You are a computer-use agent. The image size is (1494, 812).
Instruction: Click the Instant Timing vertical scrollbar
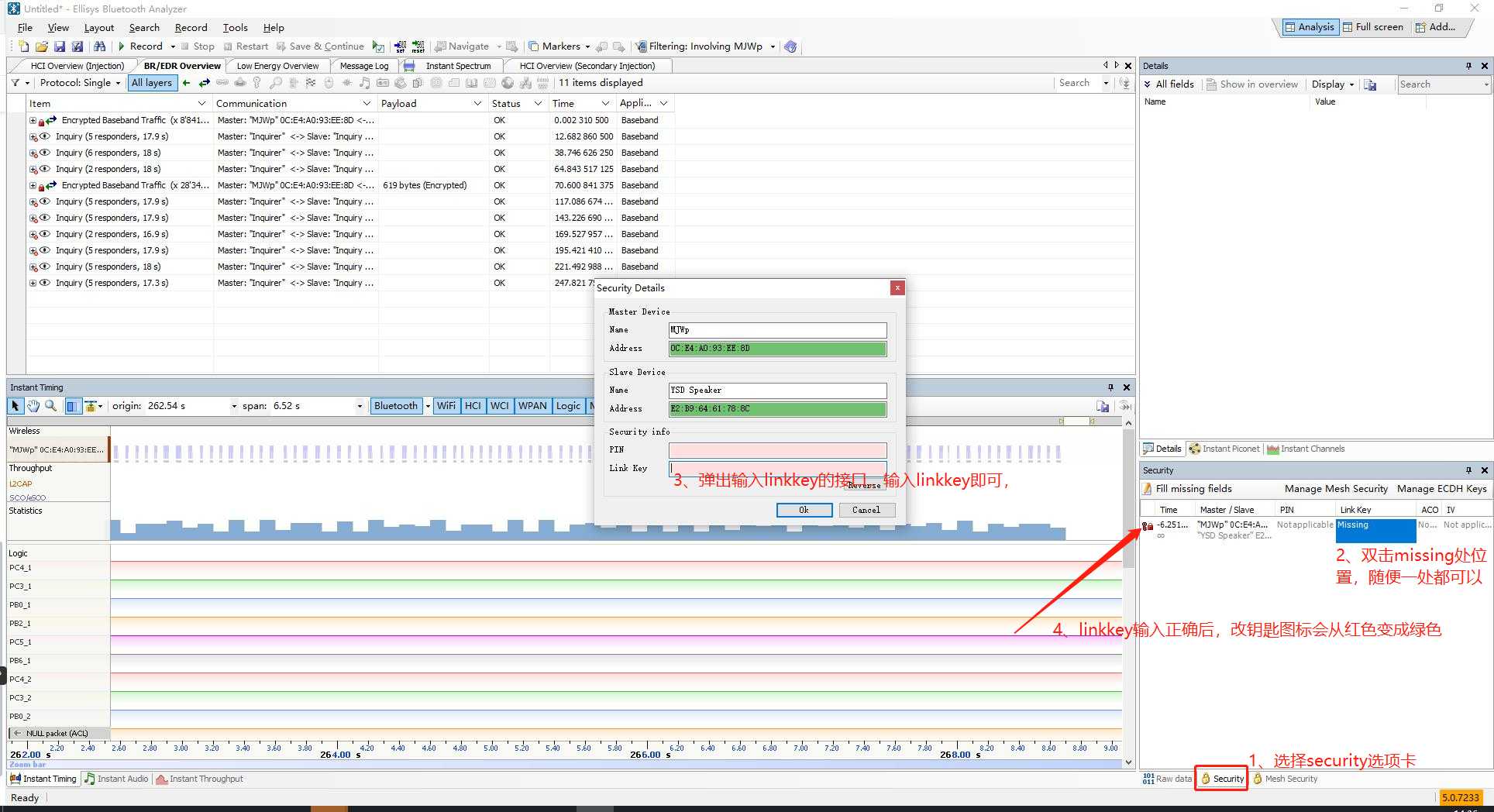(1128, 593)
